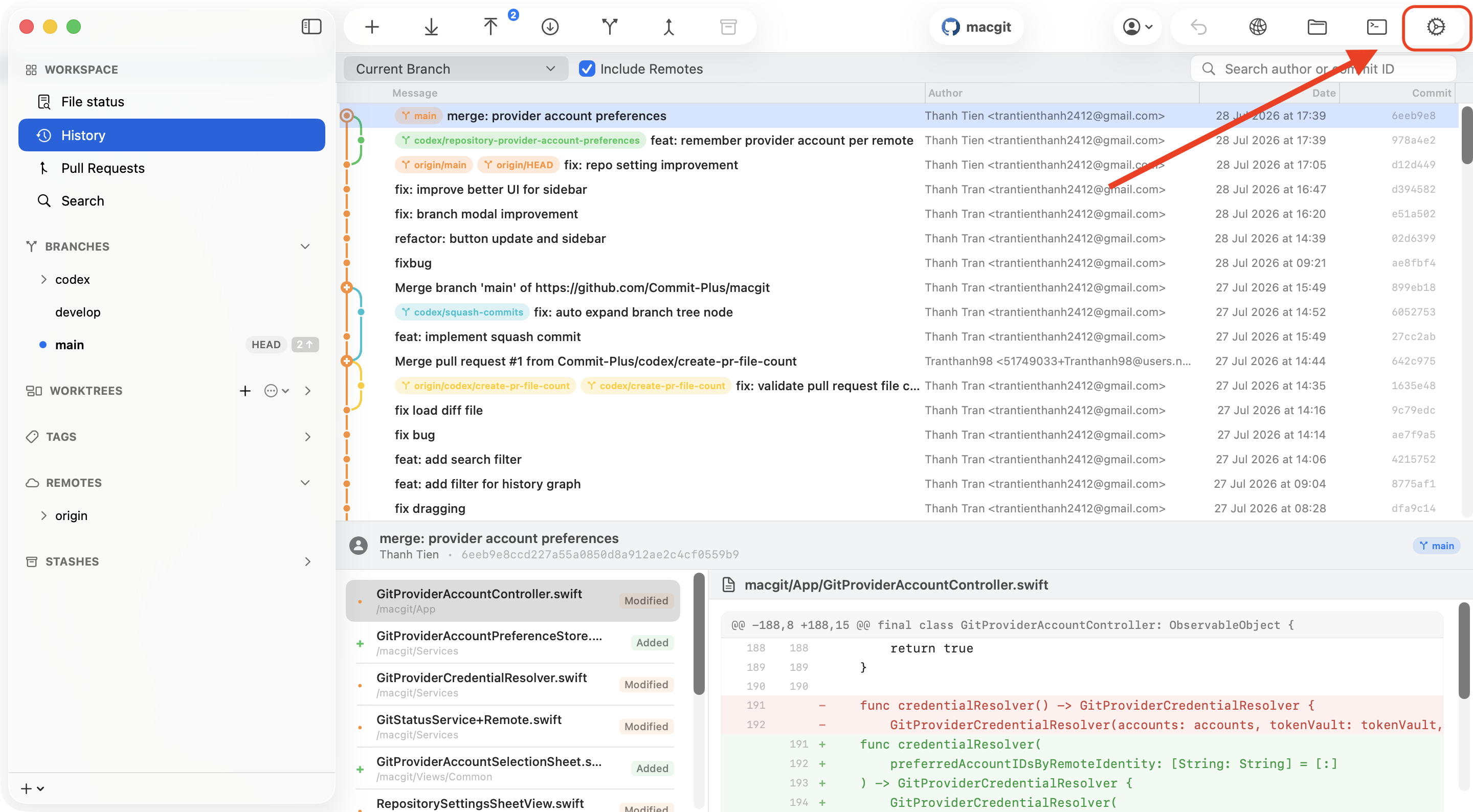Image resolution: width=1473 pixels, height=812 pixels.
Task: Expand the WORKTREES section chevron
Action: pyautogui.click(x=307, y=391)
